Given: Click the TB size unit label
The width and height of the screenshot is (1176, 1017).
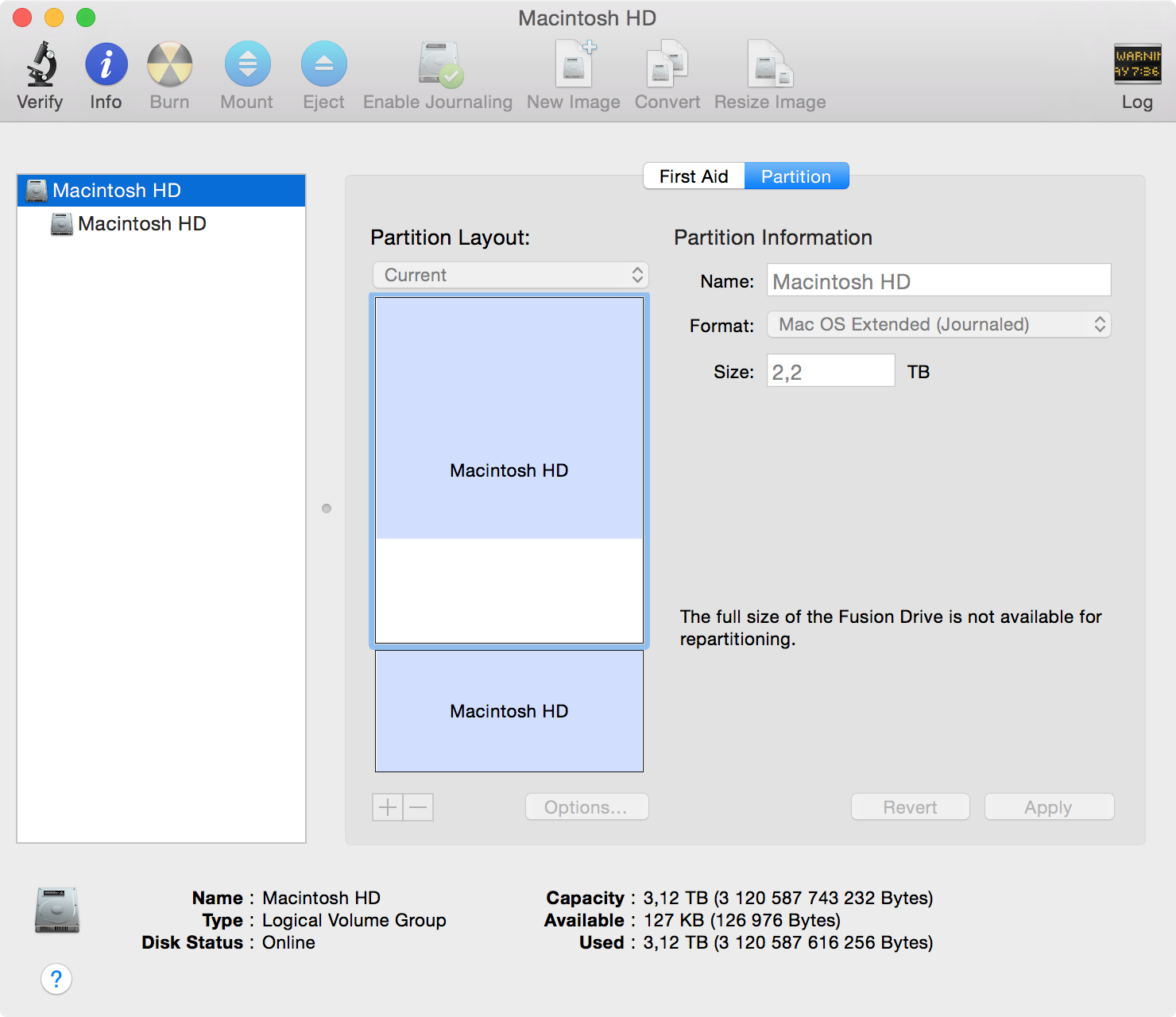Looking at the screenshot, I should point(919,372).
